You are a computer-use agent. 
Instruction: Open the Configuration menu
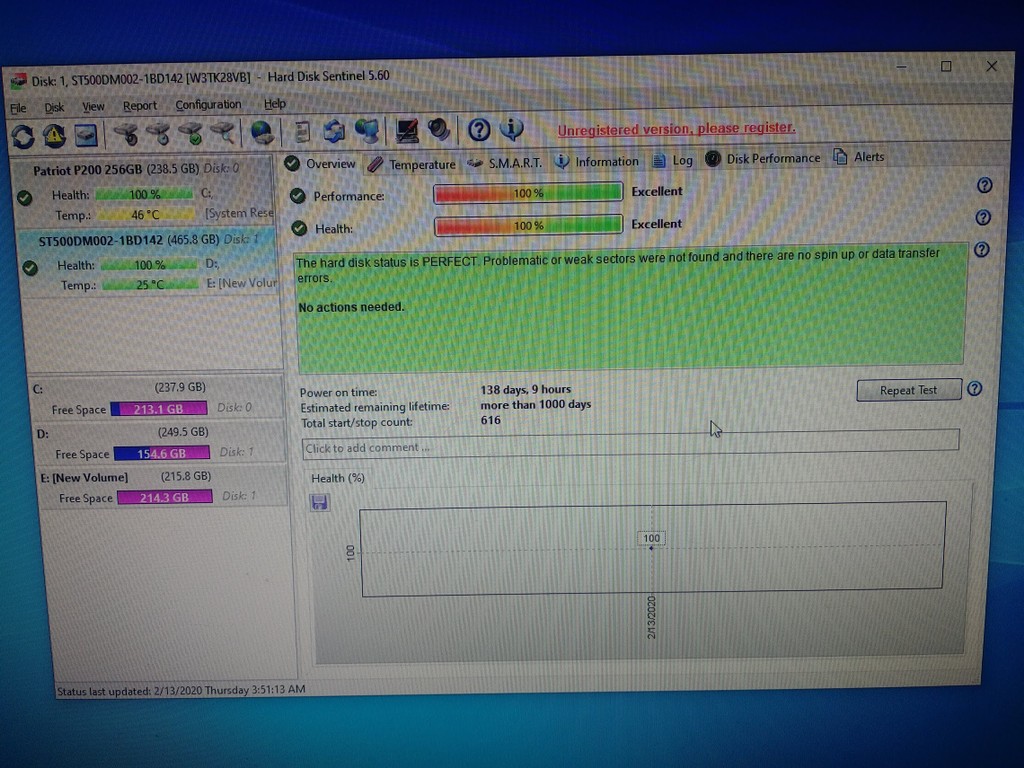[x=208, y=105]
